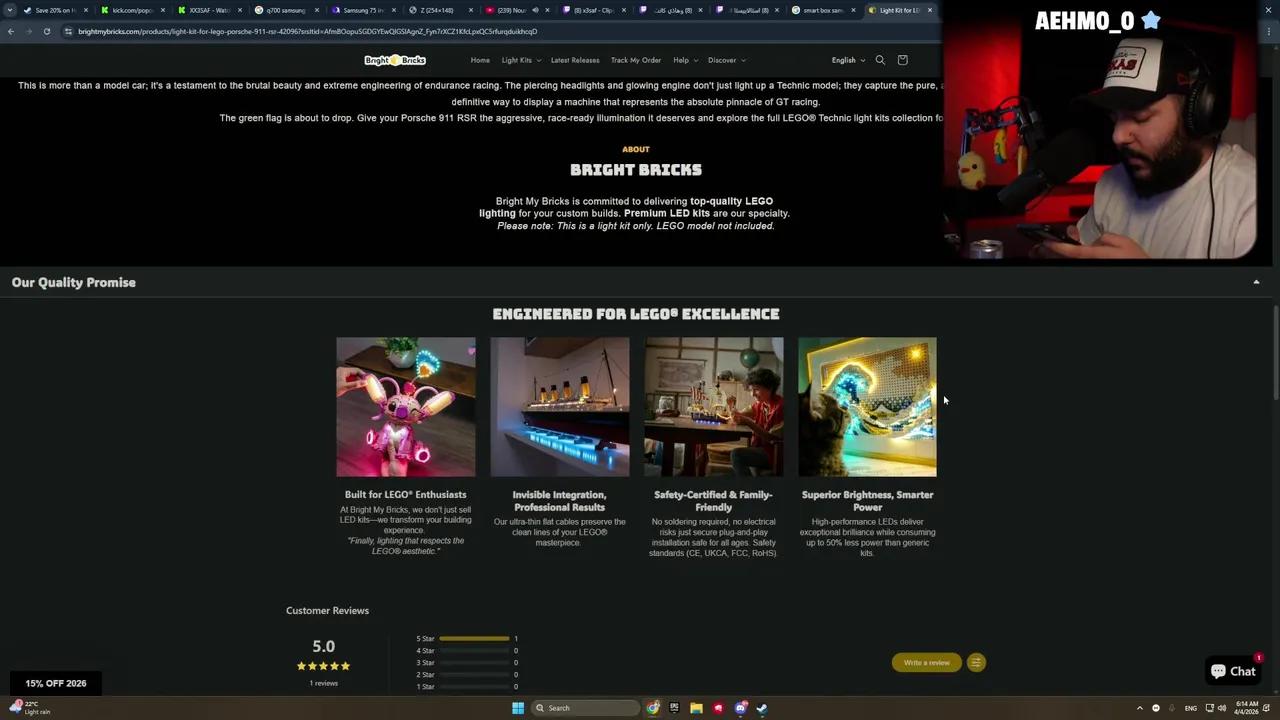The height and width of the screenshot is (720, 1280).
Task: Switch to the Samsung 75 in tab
Action: pos(364,10)
